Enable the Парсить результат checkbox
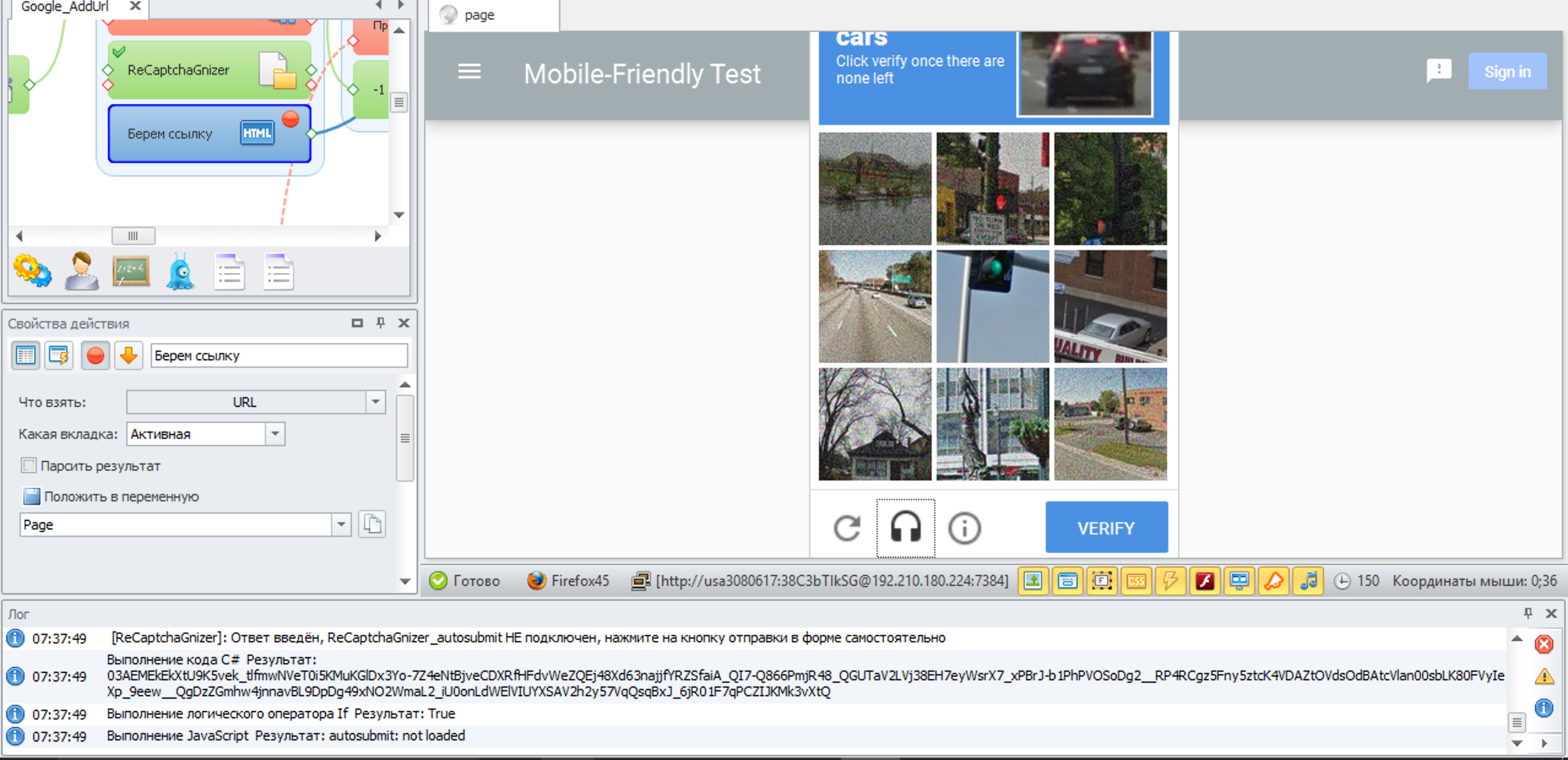1568x760 pixels. (x=29, y=466)
